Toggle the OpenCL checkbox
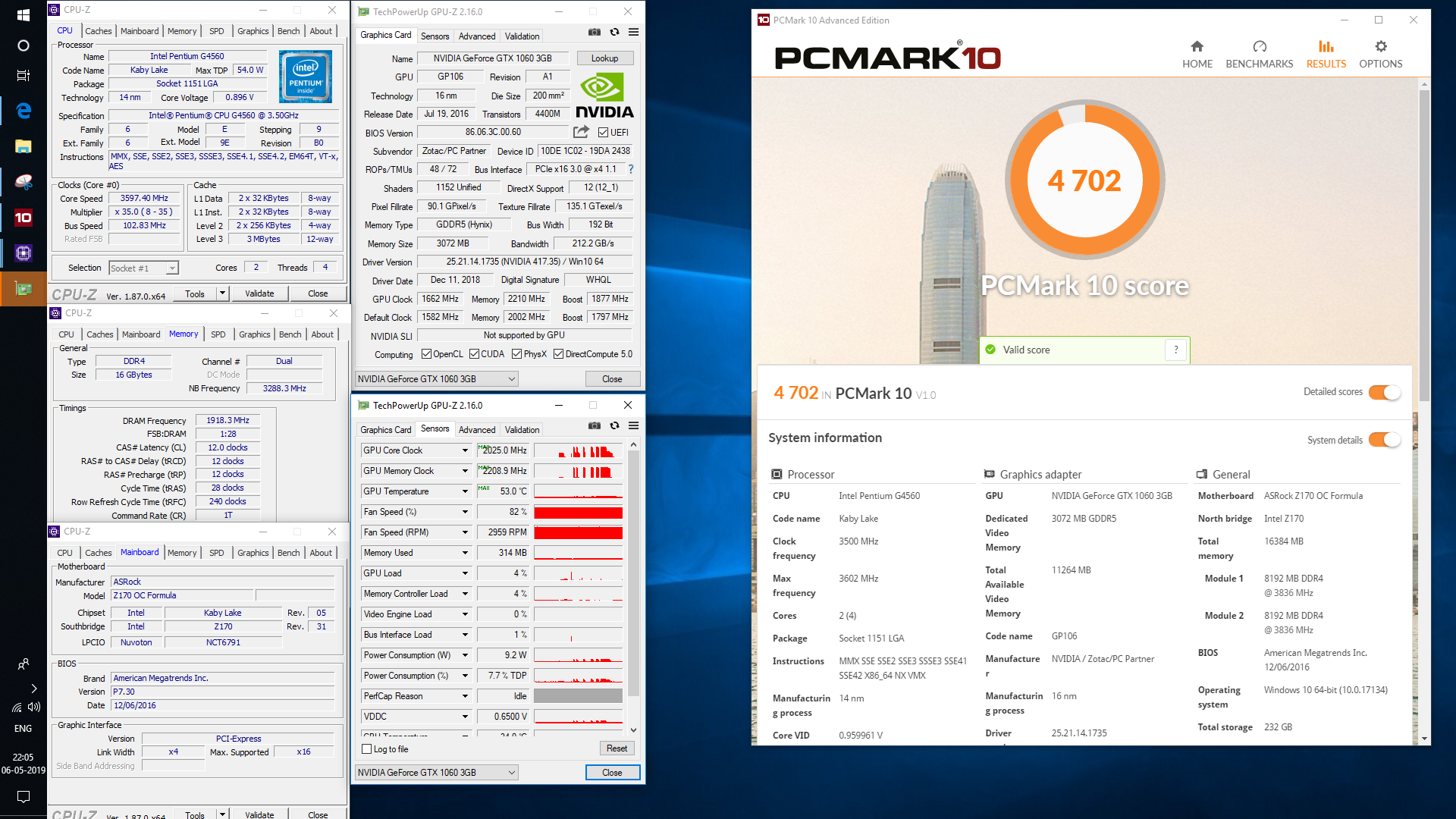 [426, 354]
